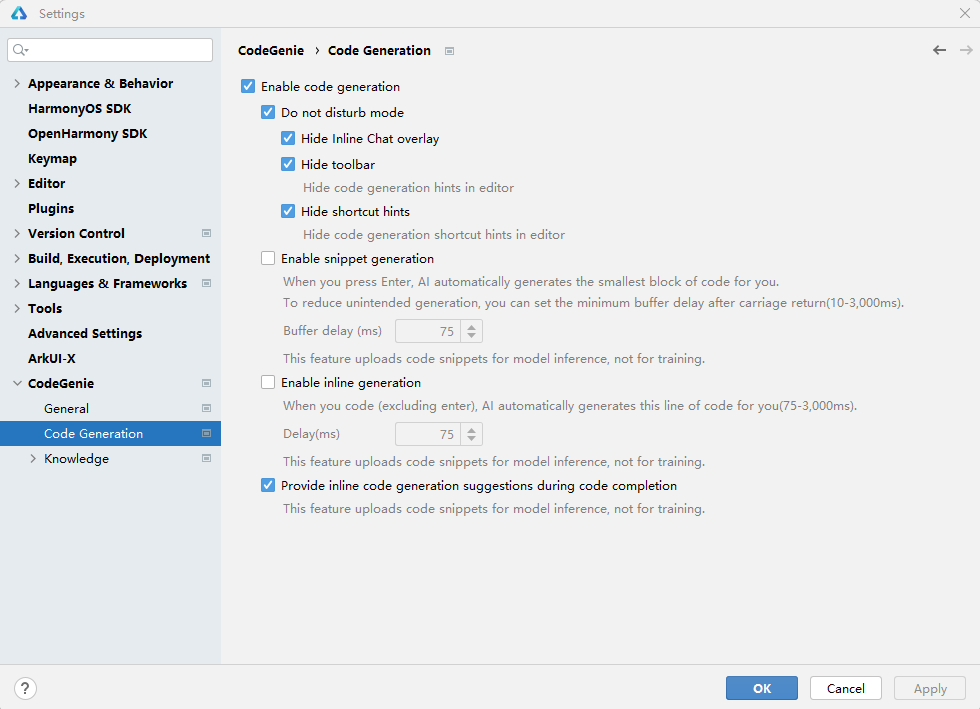Click the Cancel button

[x=845, y=688]
